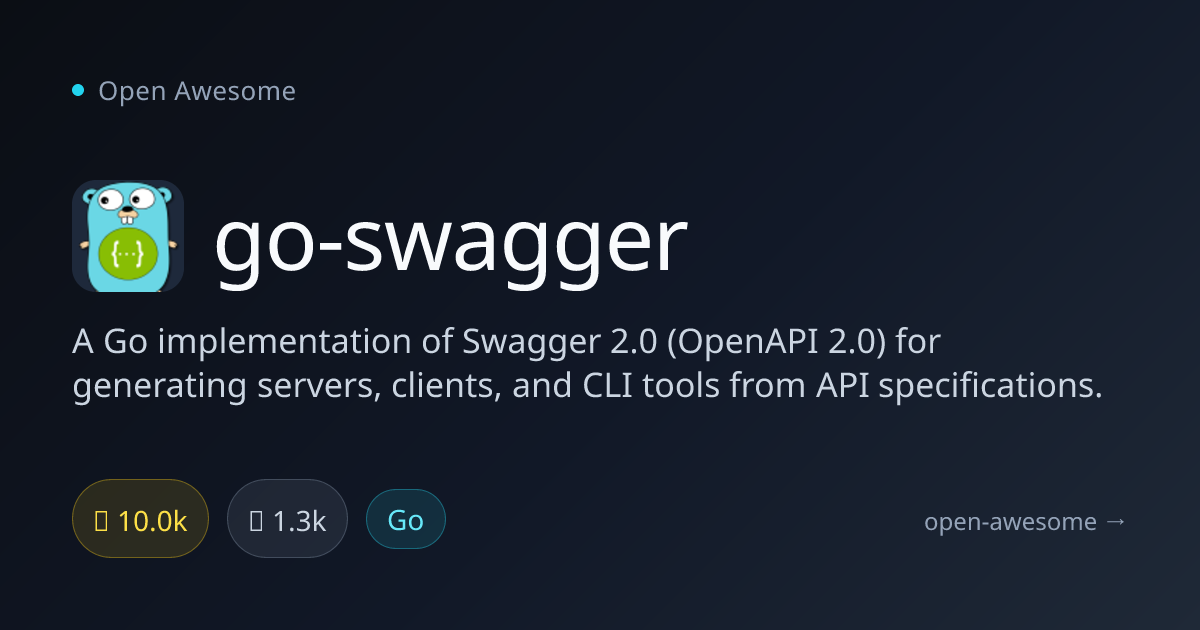Open the open-awesome → link
The width and height of the screenshot is (1200, 630).
click(1026, 521)
